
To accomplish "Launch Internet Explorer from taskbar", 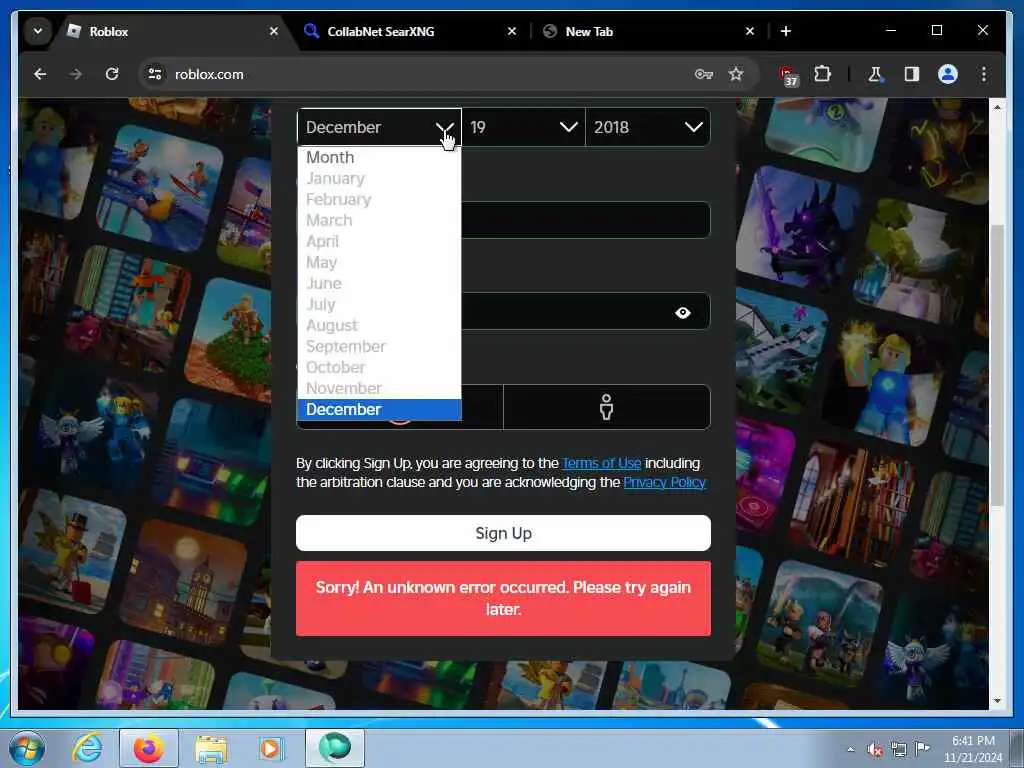I will click(x=87, y=748).
